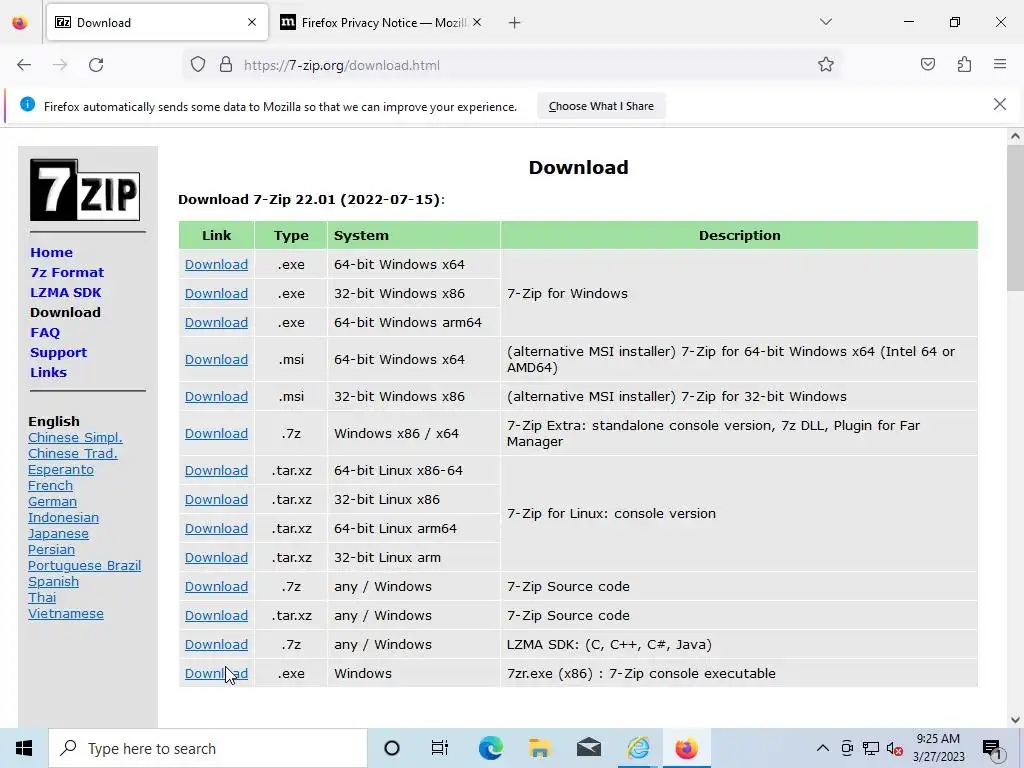
Task: Open the Extensions puzzle icon
Action: click(x=964, y=65)
